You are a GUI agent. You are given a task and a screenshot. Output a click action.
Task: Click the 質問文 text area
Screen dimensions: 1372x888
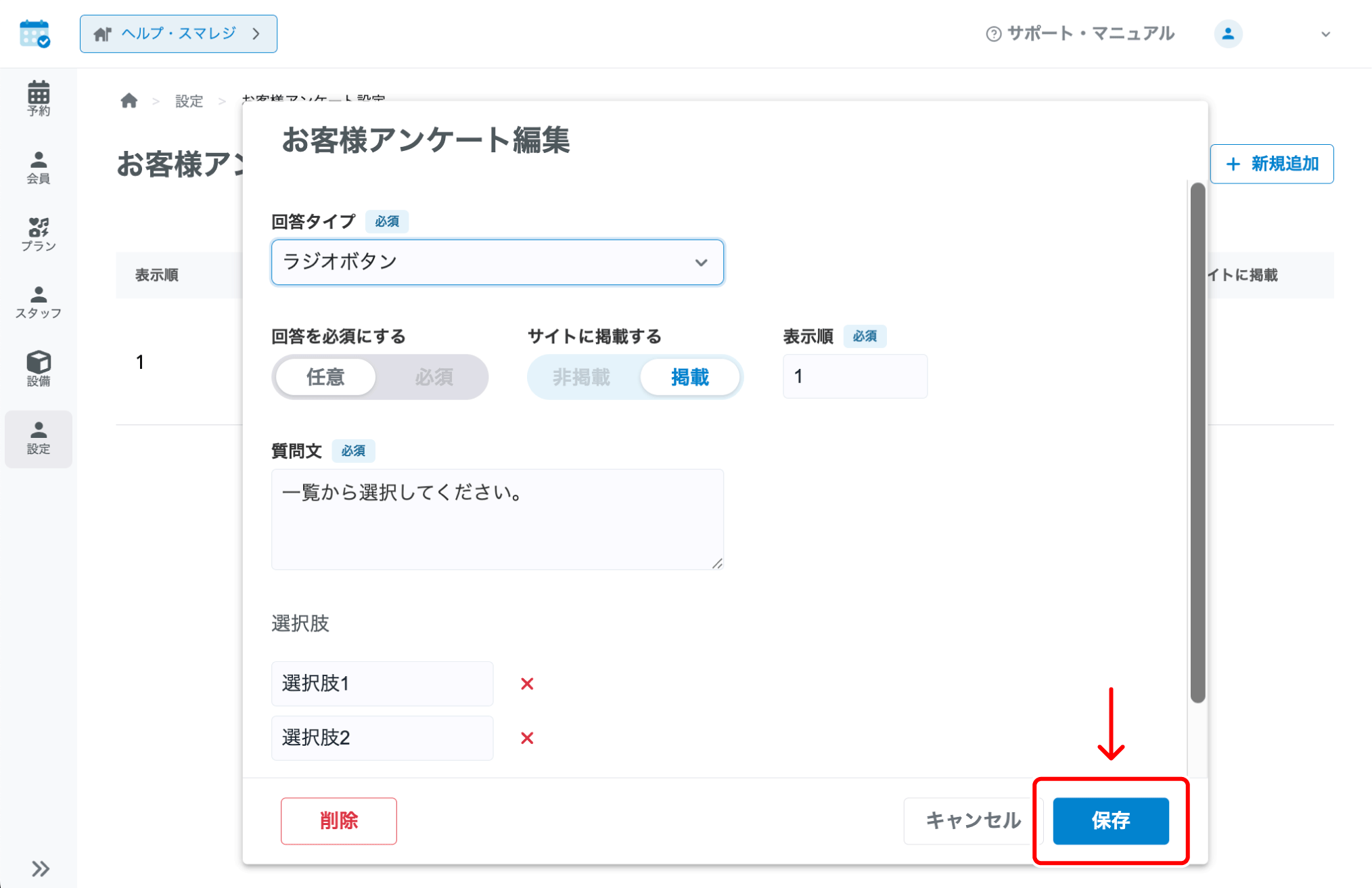coord(497,519)
